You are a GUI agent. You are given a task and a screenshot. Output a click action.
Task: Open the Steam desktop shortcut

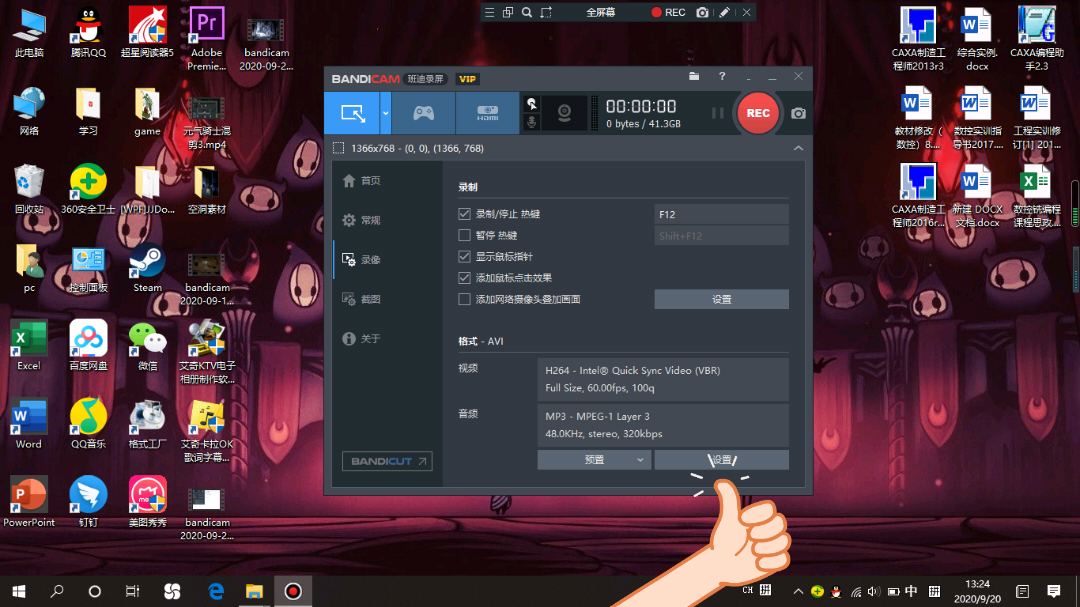tap(147, 269)
